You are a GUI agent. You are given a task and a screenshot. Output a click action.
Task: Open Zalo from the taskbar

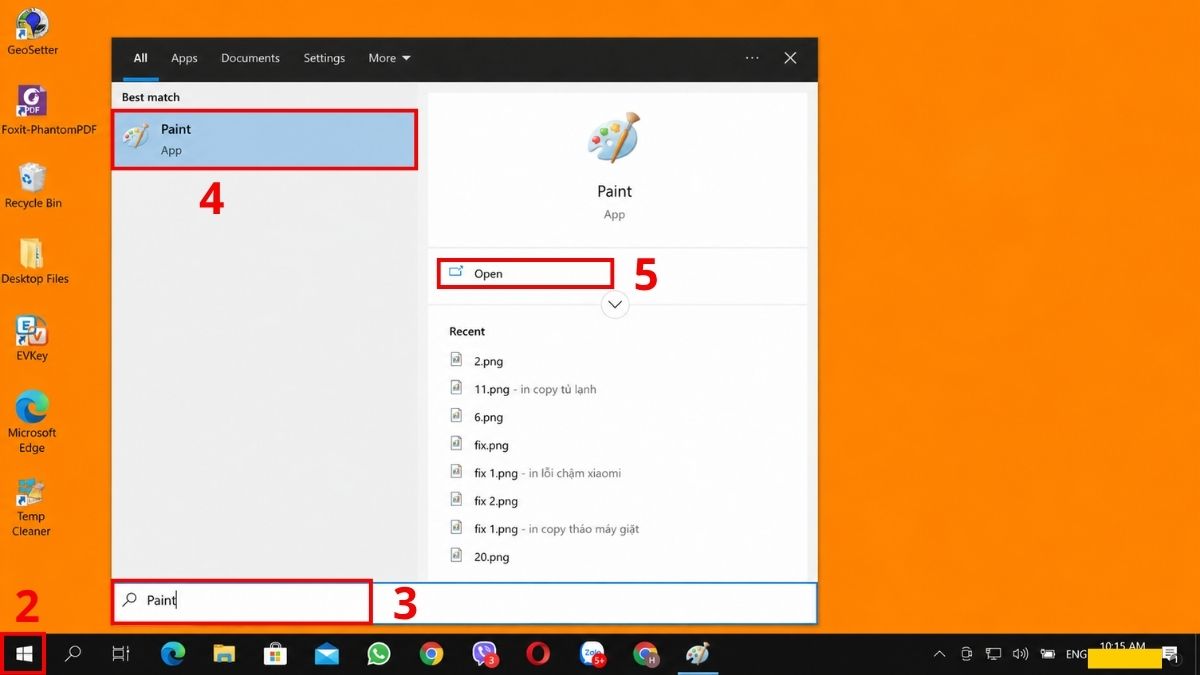point(592,654)
